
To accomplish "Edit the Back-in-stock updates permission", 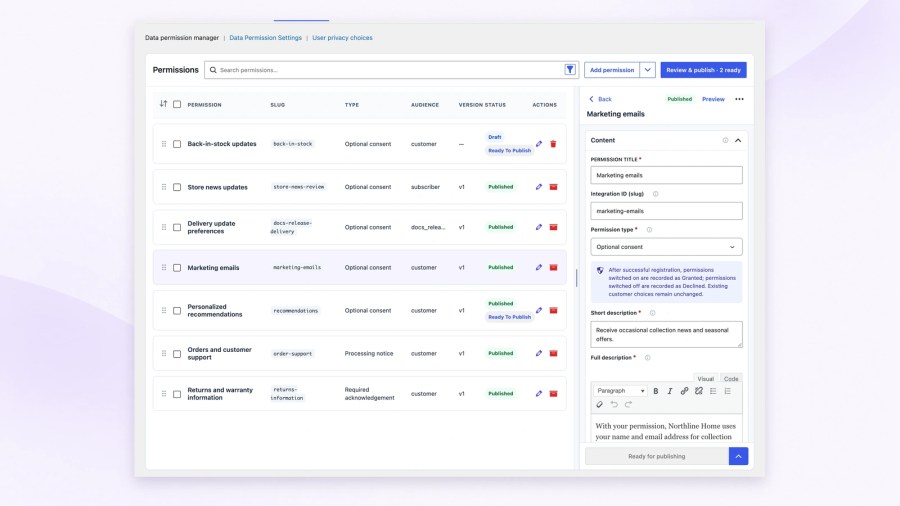I will (539, 144).
